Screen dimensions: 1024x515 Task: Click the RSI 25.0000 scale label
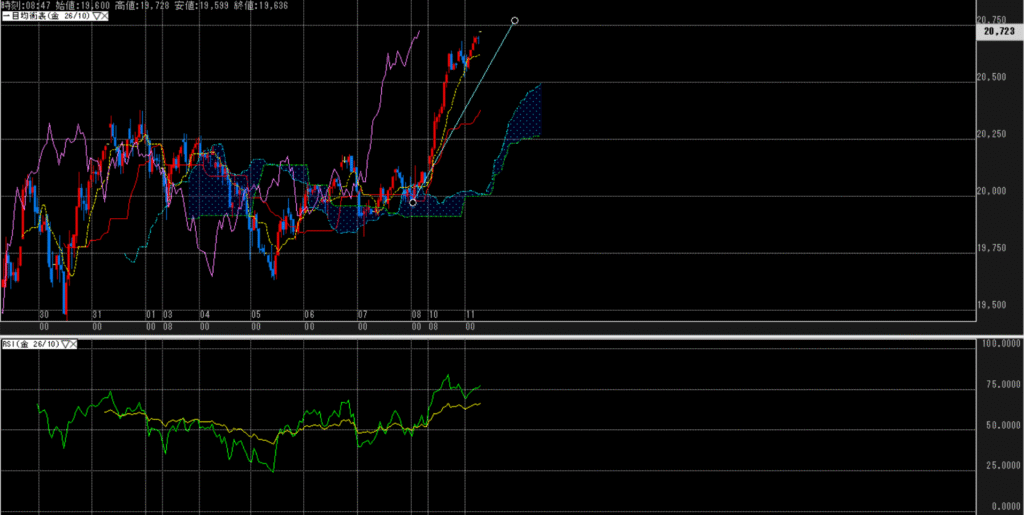tap(999, 466)
